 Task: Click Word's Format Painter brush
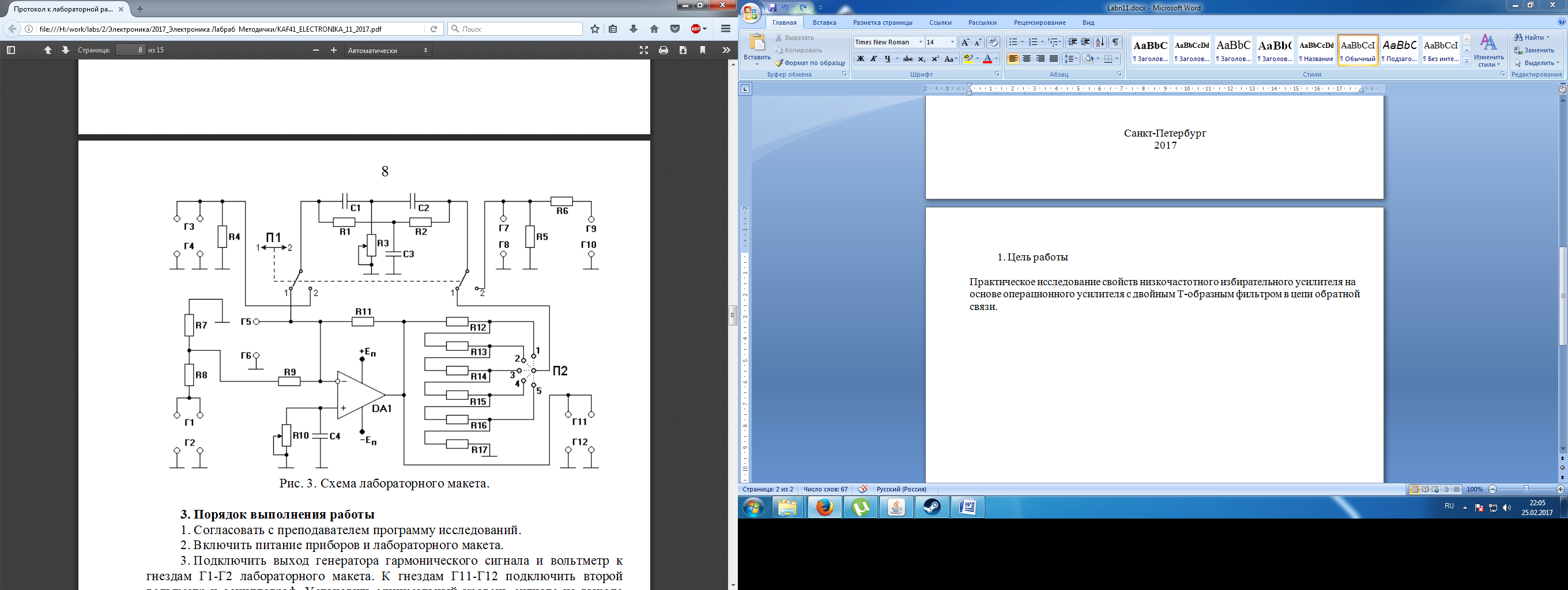click(x=810, y=63)
